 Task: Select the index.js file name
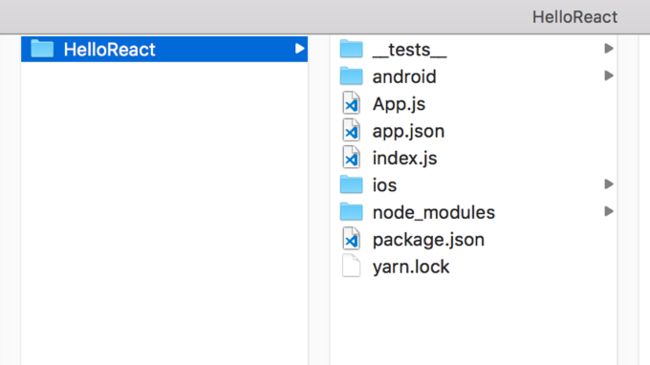405,159
